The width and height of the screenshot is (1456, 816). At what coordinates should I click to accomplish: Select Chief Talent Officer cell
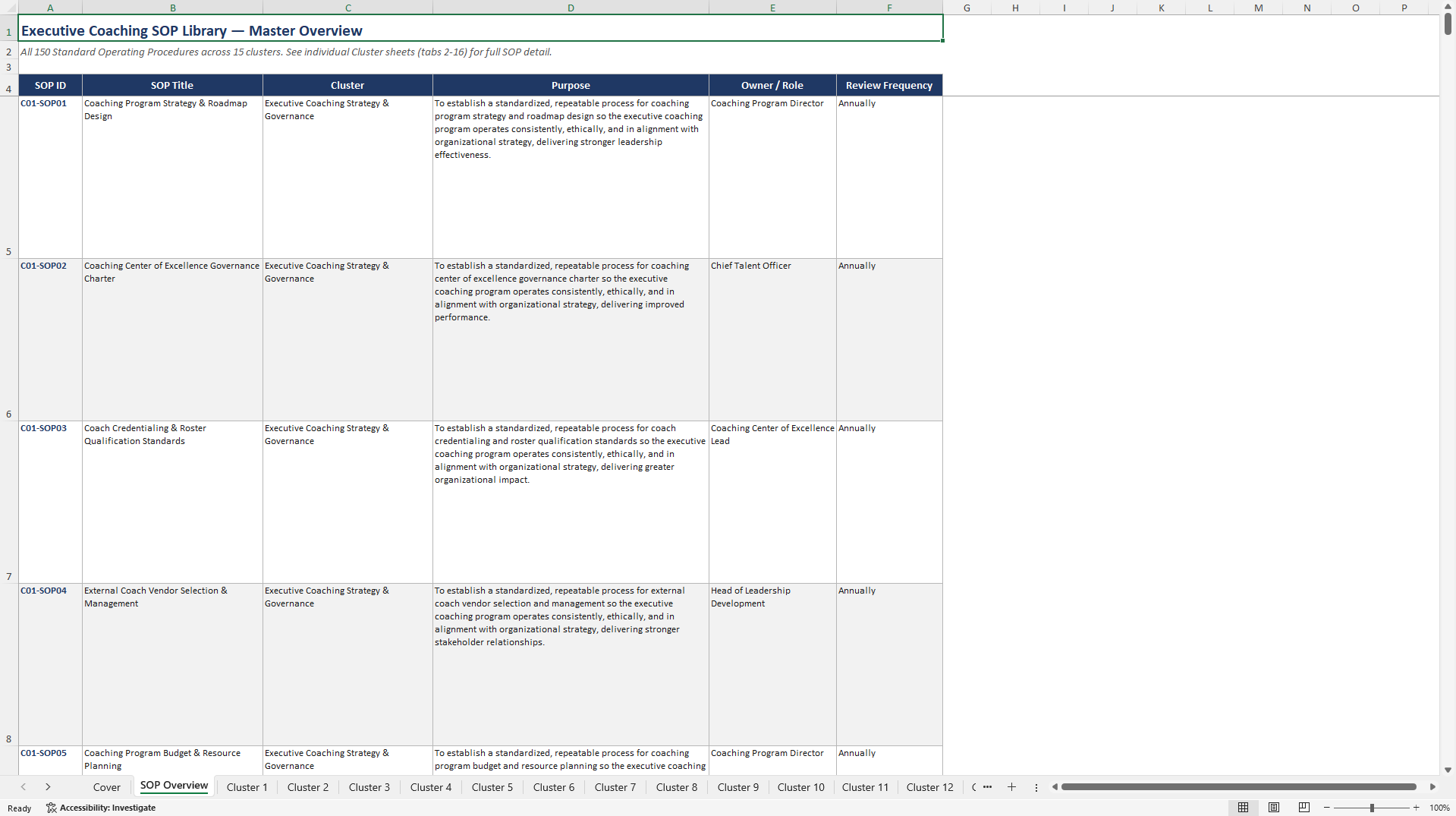click(x=772, y=339)
